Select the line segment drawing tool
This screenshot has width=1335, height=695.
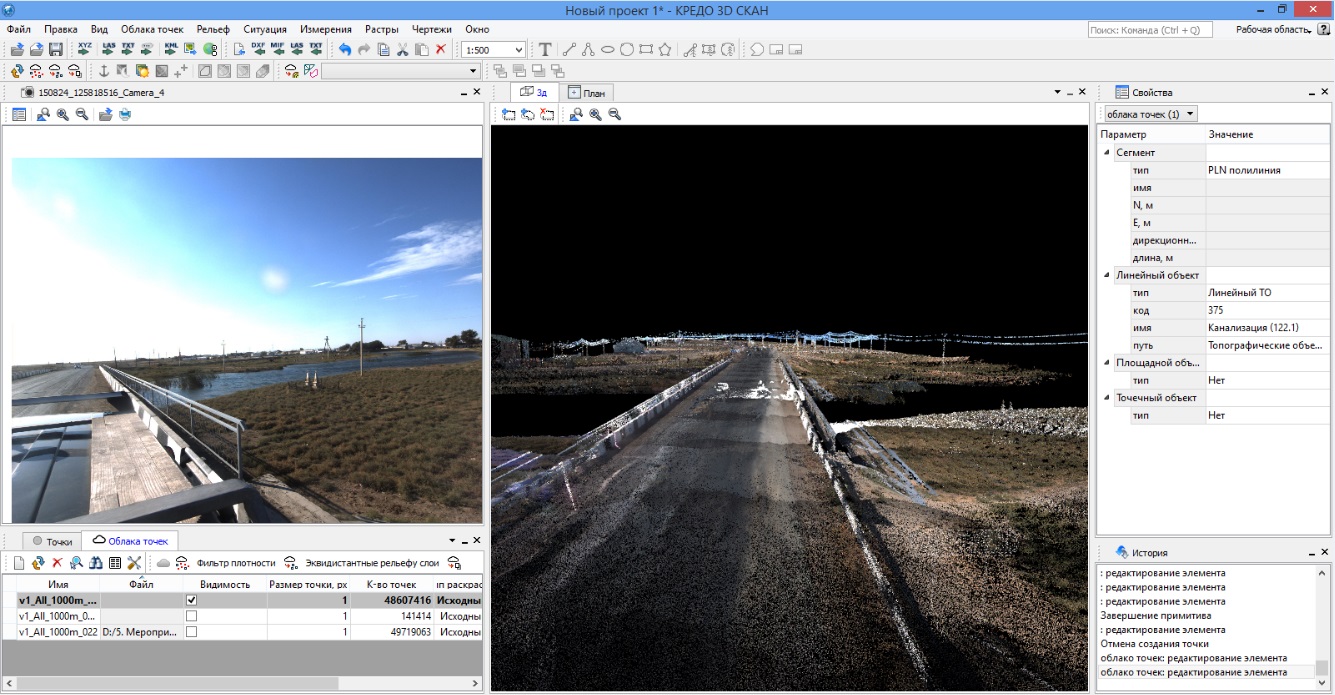click(569, 49)
